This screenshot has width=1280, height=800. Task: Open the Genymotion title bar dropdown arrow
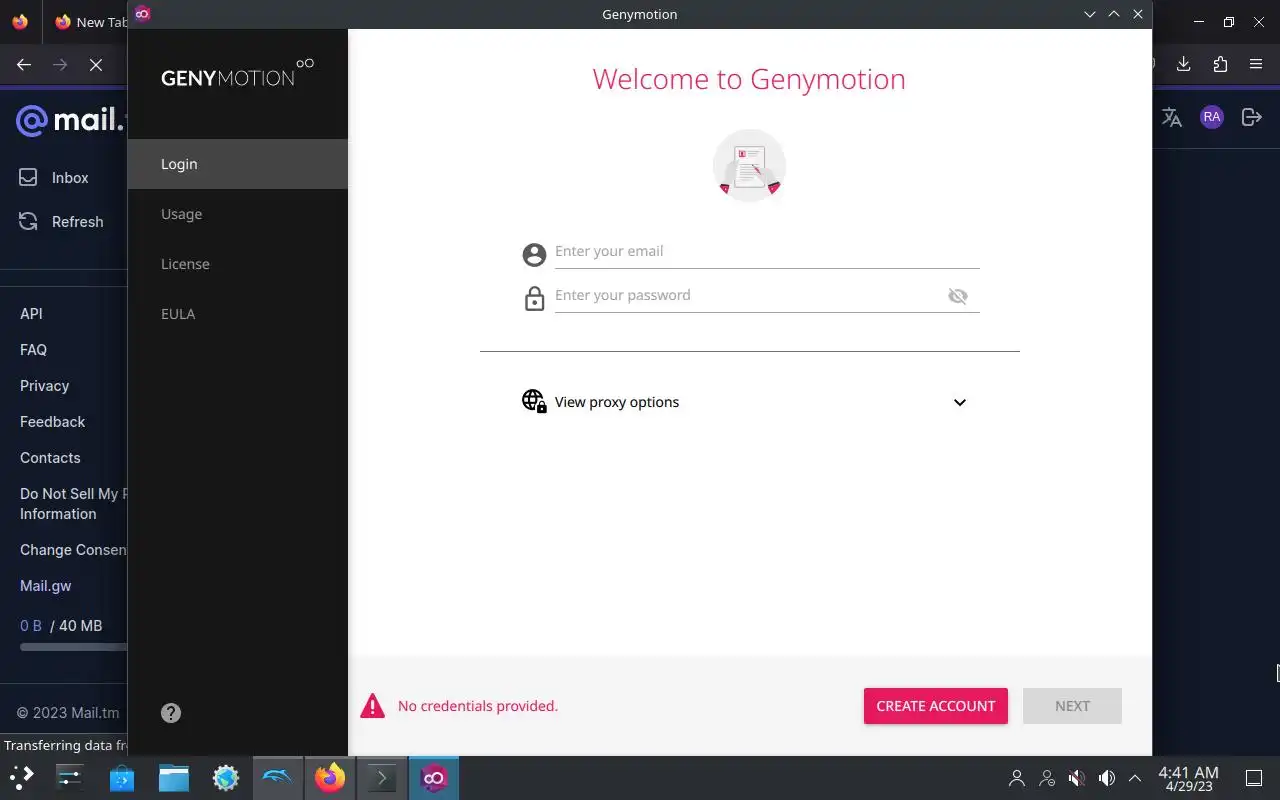point(1090,14)
